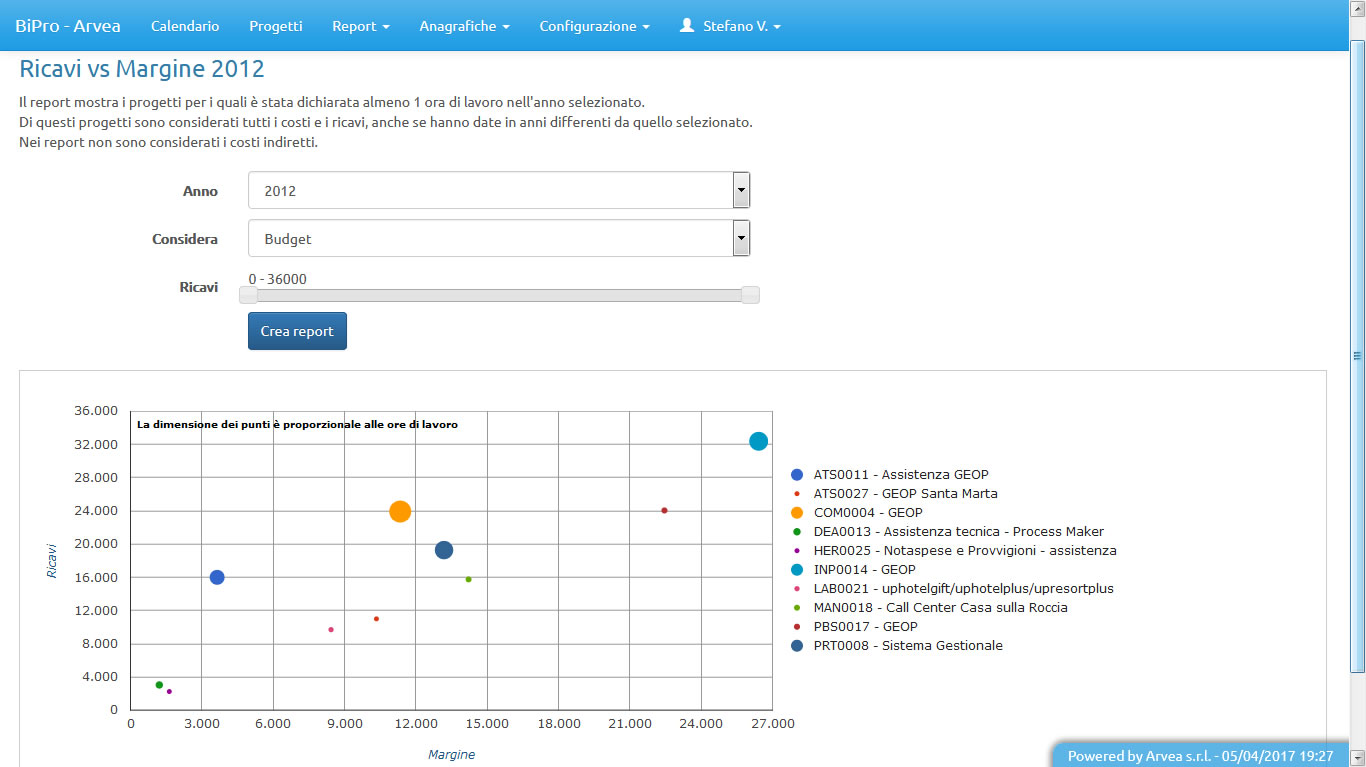Click the right handle of Ricavi slider
This screenshot has height=767, width=1366.
point(750,295)
